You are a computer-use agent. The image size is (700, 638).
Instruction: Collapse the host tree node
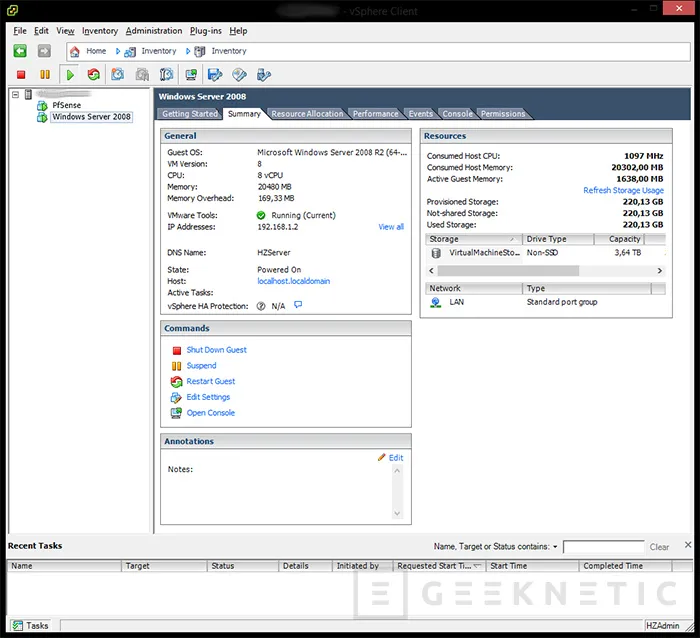point(15,95)
